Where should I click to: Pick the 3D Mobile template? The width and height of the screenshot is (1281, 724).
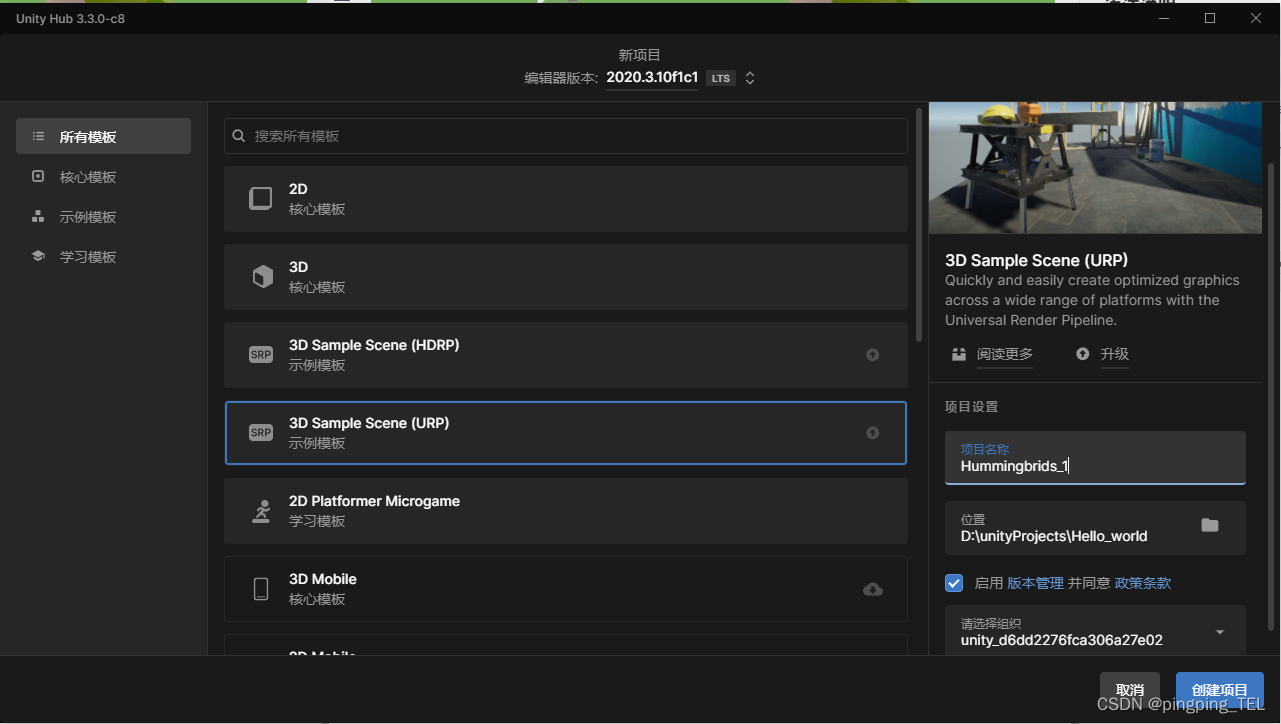[x=566, y=589]
